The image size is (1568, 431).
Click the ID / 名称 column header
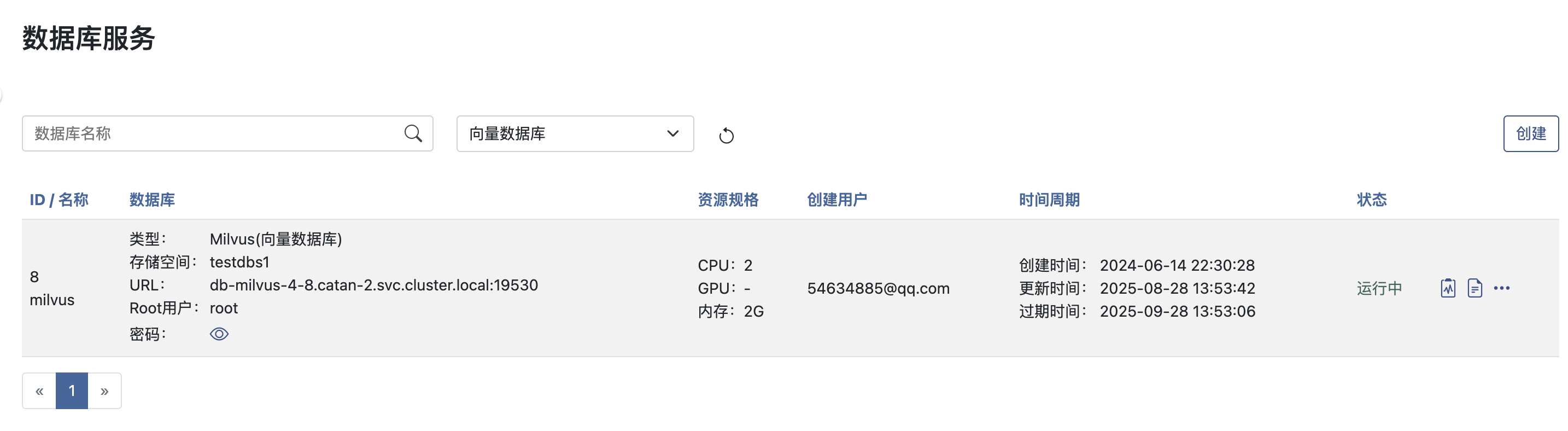(x=59, y=200)
